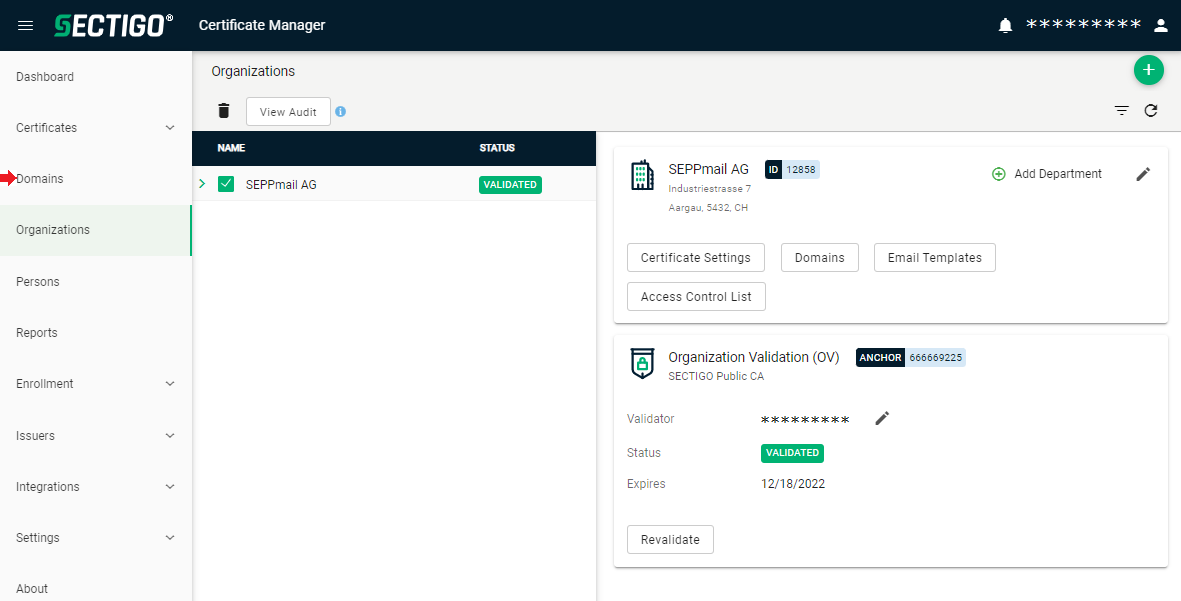Click the expiry date 12/18/2022
1181x601 pixels.
click(793, 484)
